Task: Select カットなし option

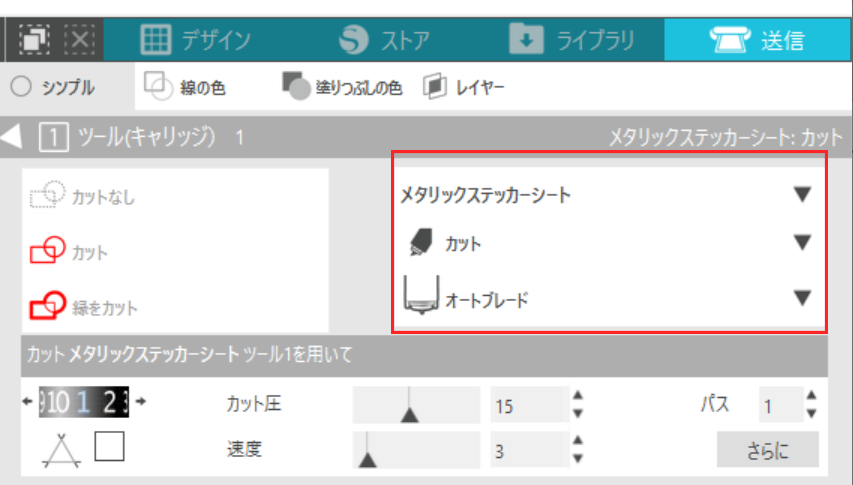Action: [x=82, y=196]
